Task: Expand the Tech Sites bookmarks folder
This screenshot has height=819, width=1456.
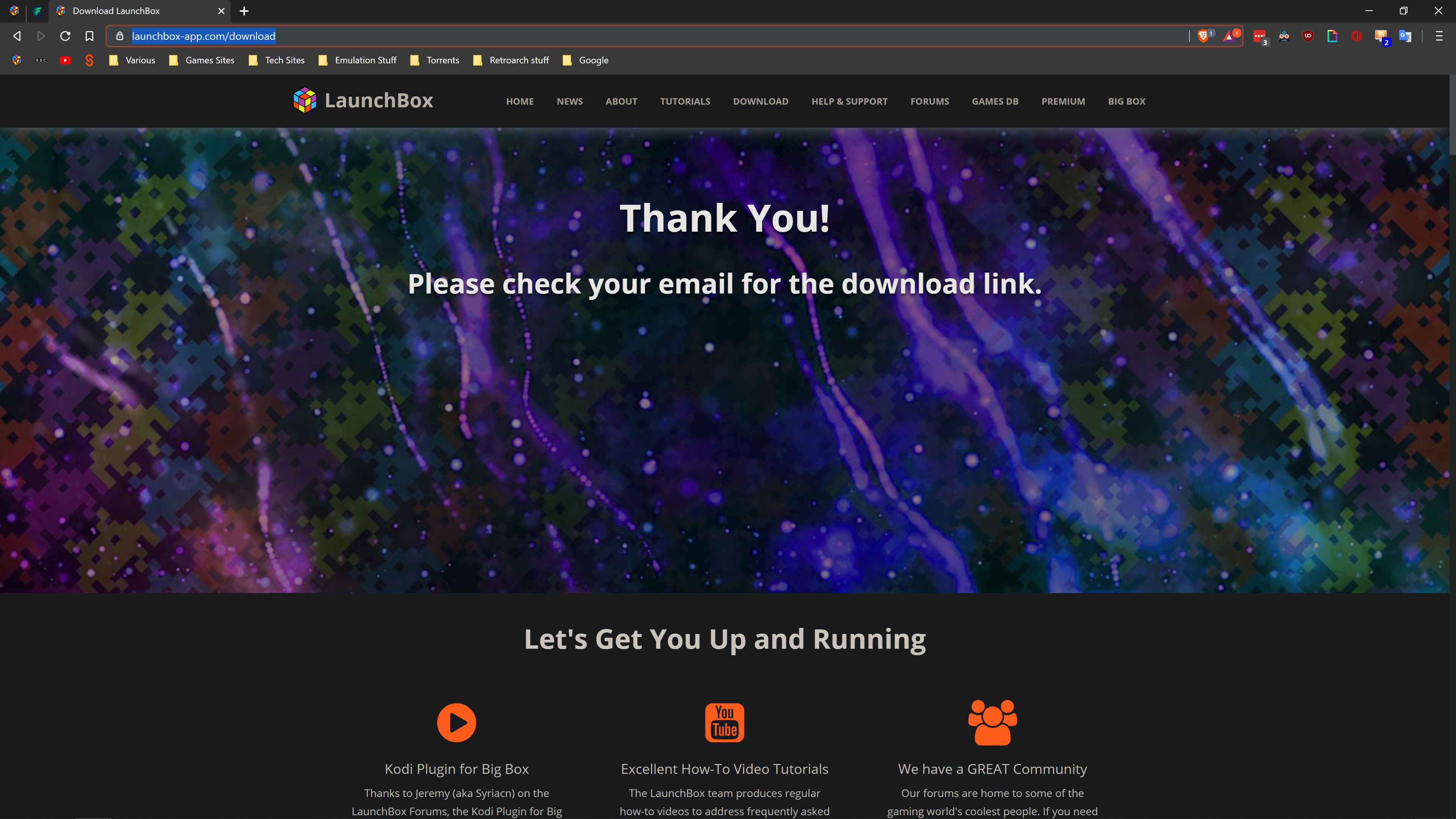Action: point(277,60)
